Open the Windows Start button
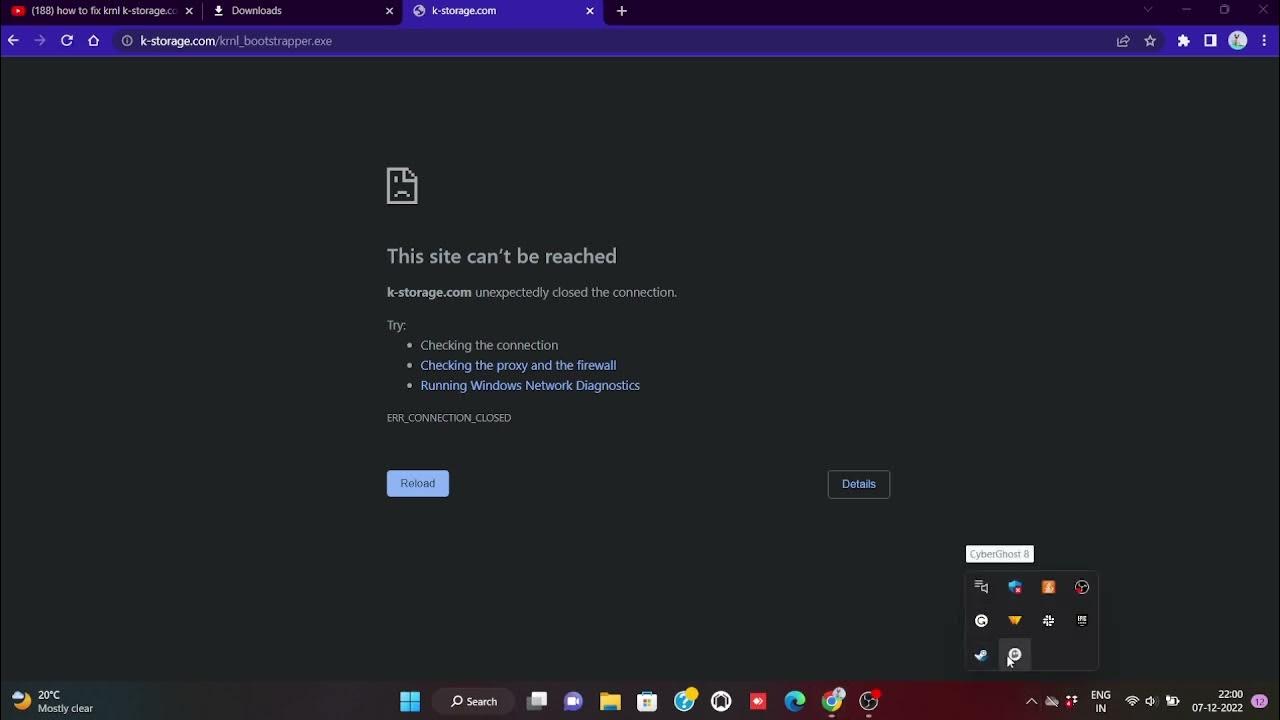This screenshot has width=1280, height=720. 410,701
